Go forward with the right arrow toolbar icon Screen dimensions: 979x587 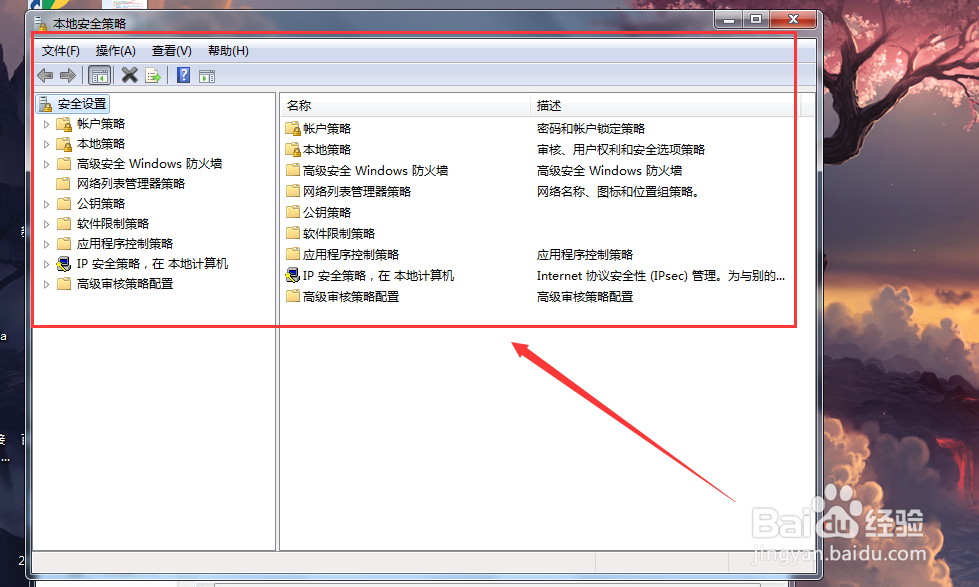pyautogui.click(x=67, y=76)
